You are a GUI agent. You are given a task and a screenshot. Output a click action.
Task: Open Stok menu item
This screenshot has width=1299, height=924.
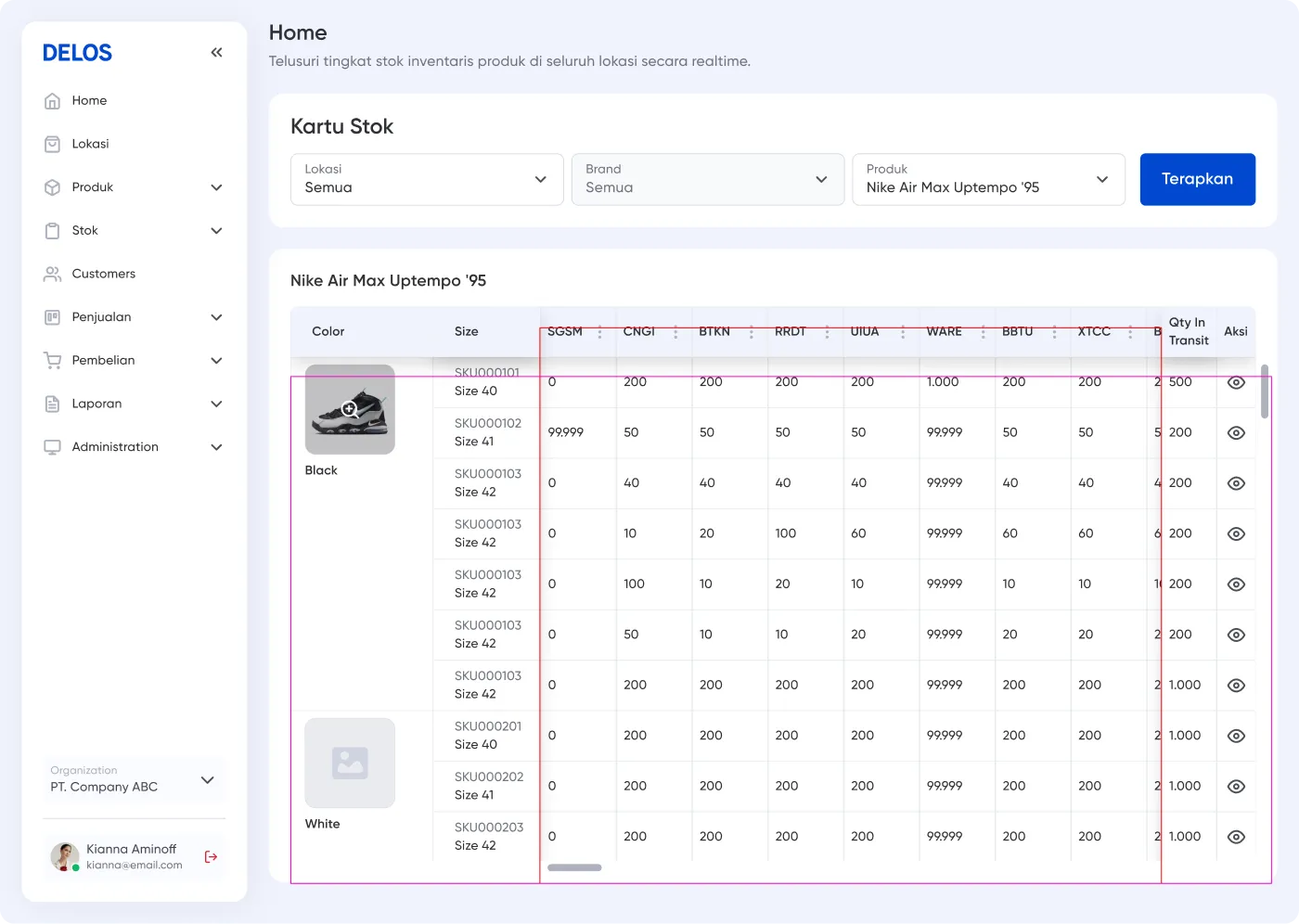pyautogui.click(x=84, y=230)
